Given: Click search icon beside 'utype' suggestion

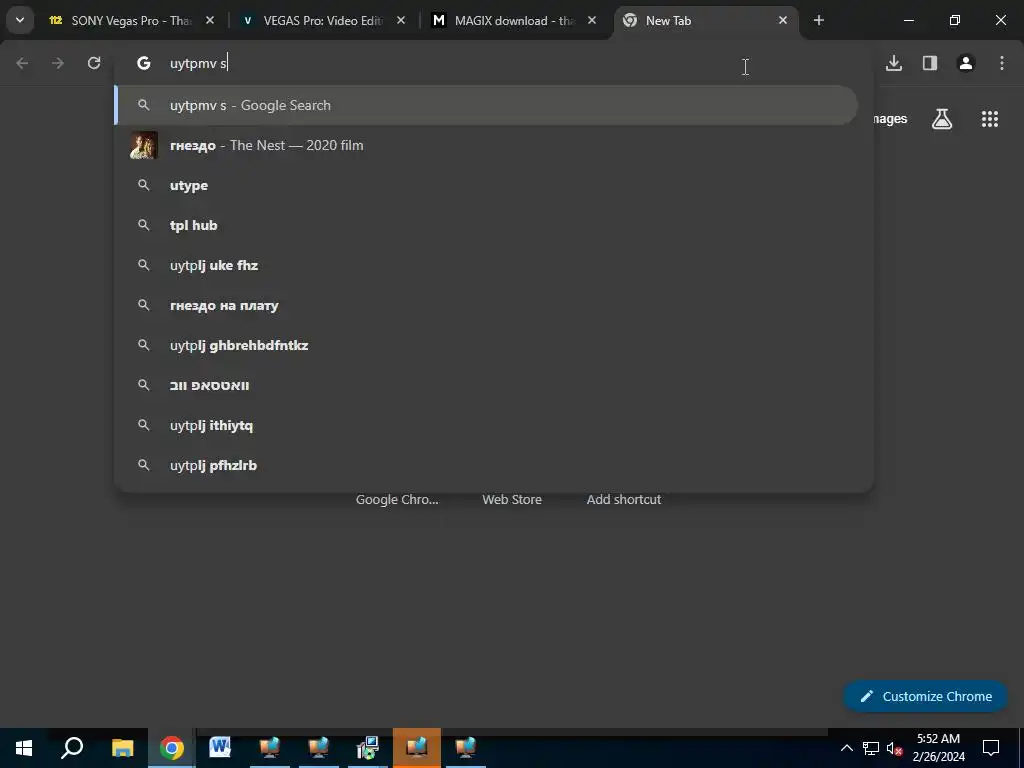Looking at the screenshot, I should pos(144,185).
